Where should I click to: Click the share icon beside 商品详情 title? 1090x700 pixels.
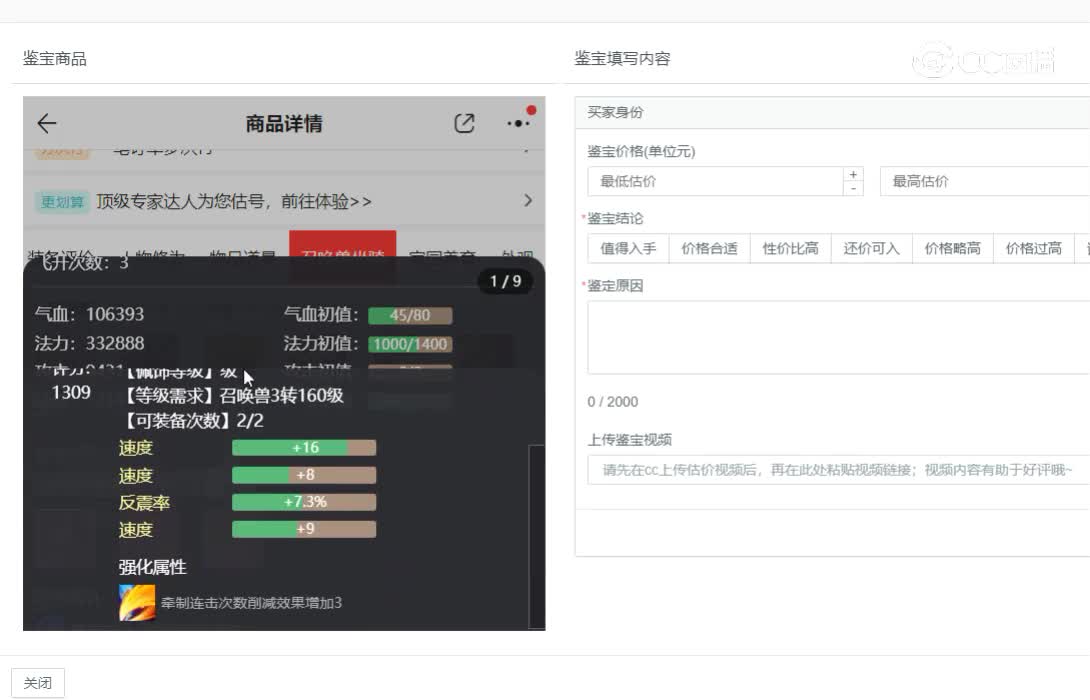click(464, 123)
